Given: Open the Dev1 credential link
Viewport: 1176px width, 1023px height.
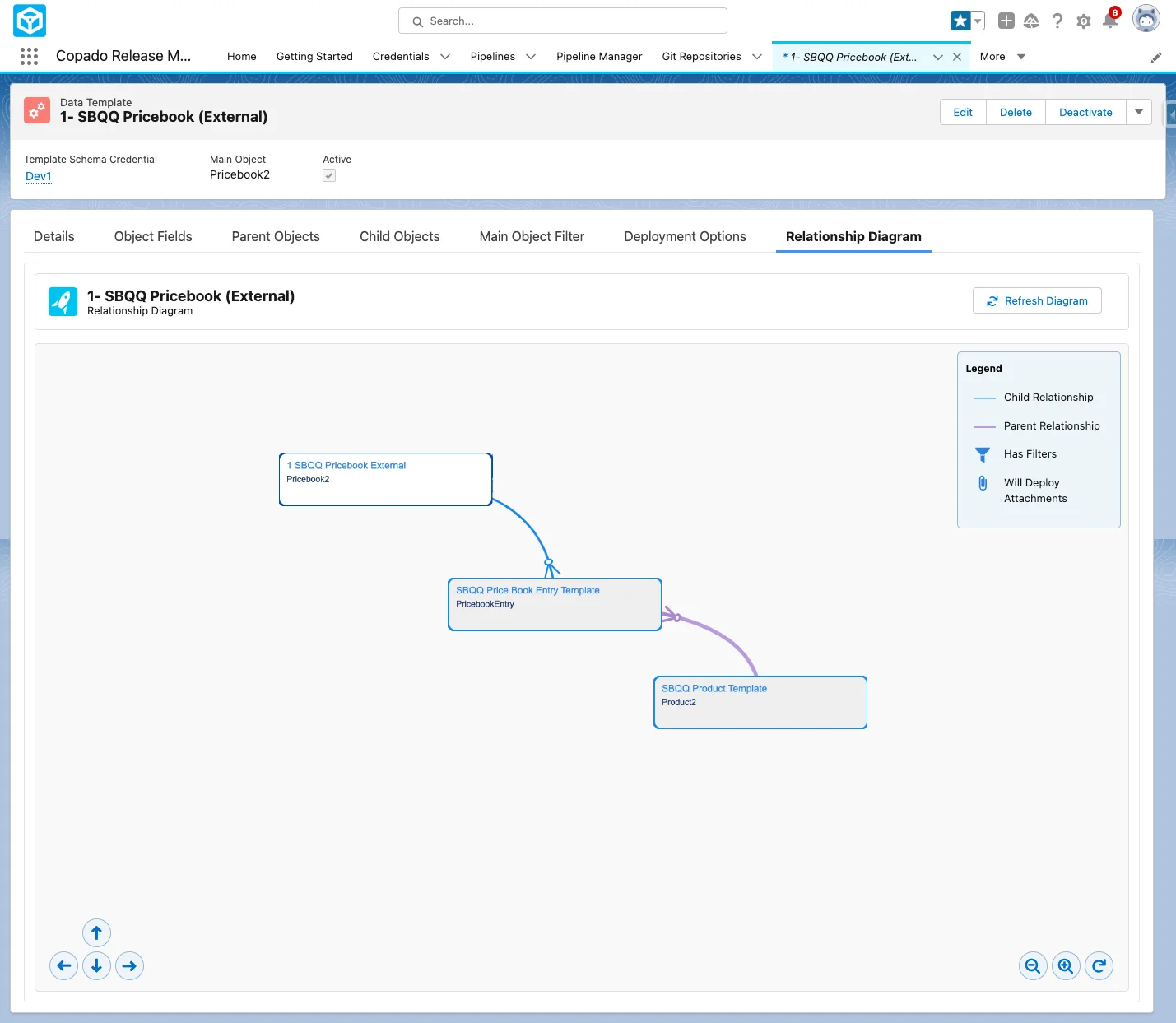Looking at the screenshot, I should click(38, 176).
